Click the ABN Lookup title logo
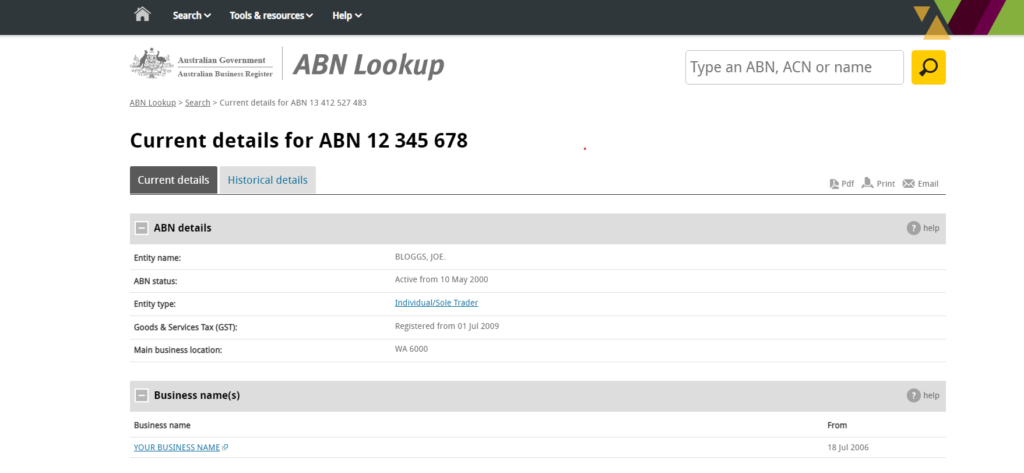Screen dimensions: 1024x473 pyautogui.click(x=368, y=65)
